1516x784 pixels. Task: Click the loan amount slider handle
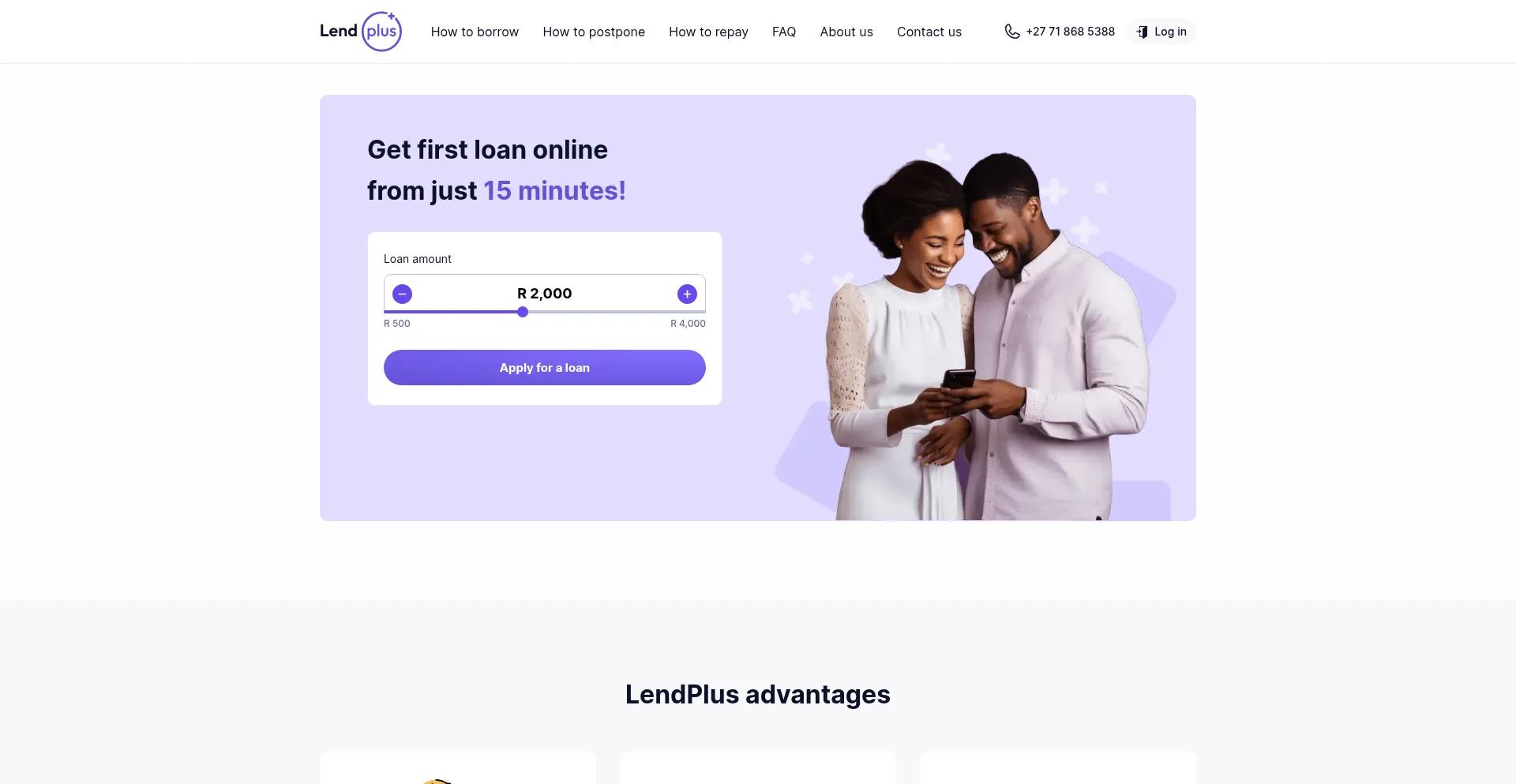coord(523,312)
